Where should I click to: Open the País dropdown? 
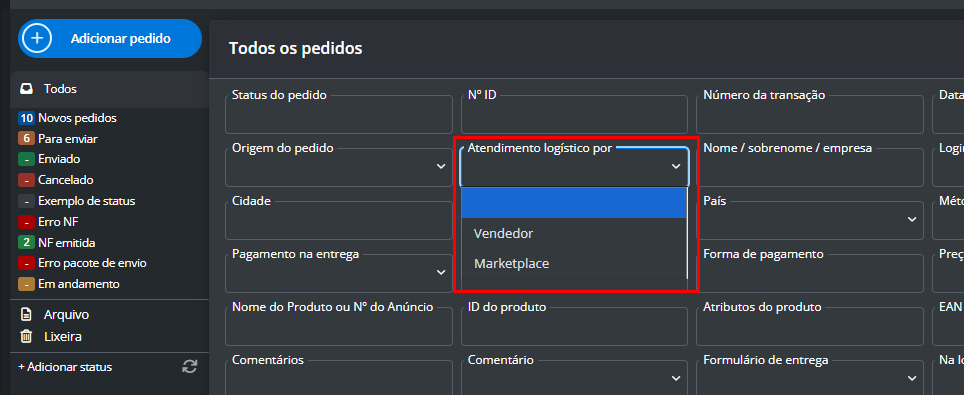(810, 220)
